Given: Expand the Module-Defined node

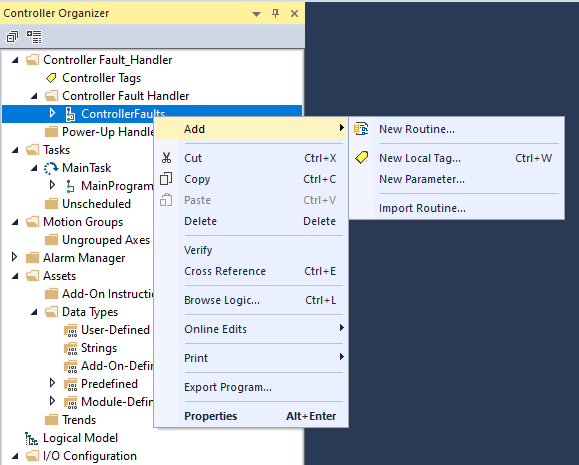Looking at the screenshot, I should point(52,401).
